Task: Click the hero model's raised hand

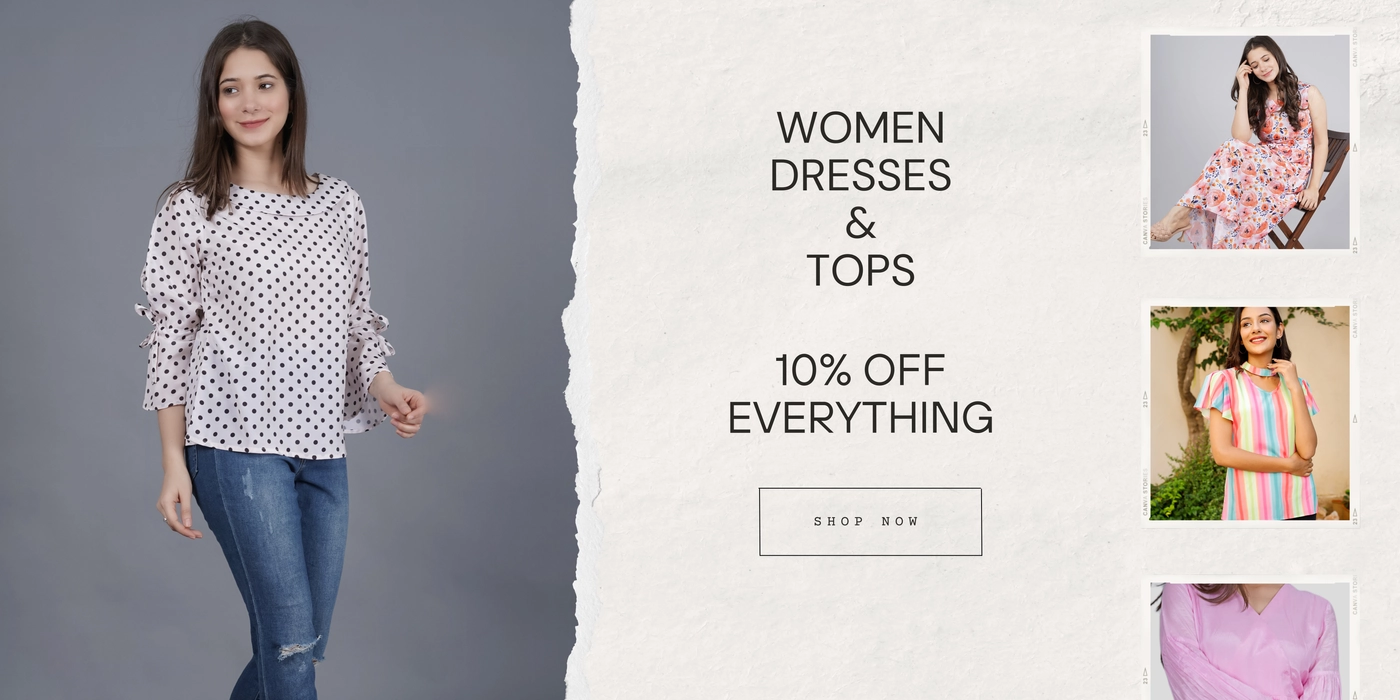Action: point(402,407)
